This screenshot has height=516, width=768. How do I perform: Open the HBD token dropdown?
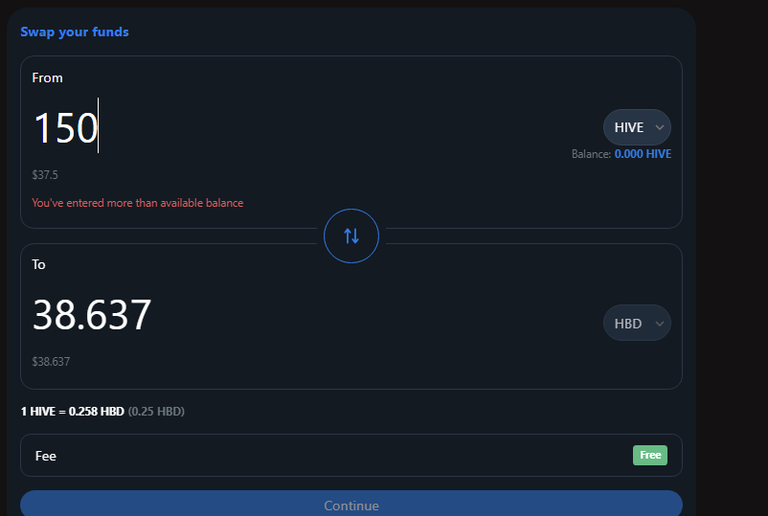(637, 323)
